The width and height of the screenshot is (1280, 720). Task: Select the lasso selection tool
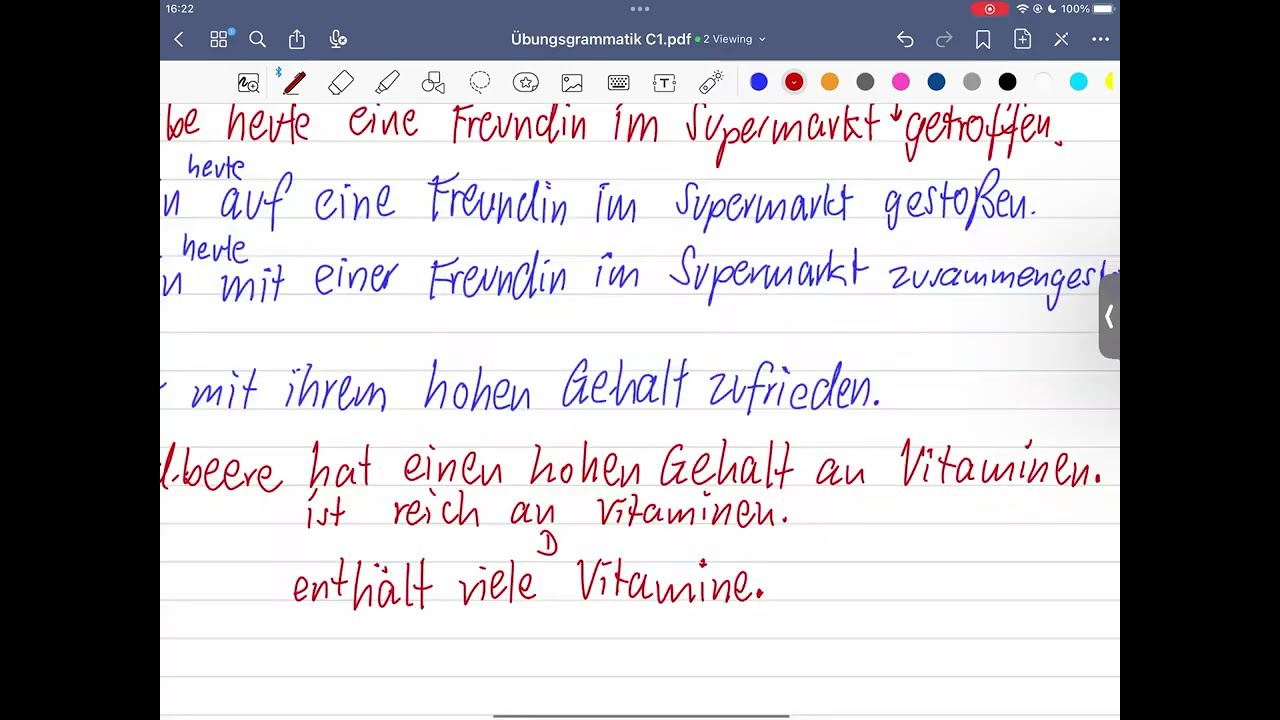tap(480, 82)
